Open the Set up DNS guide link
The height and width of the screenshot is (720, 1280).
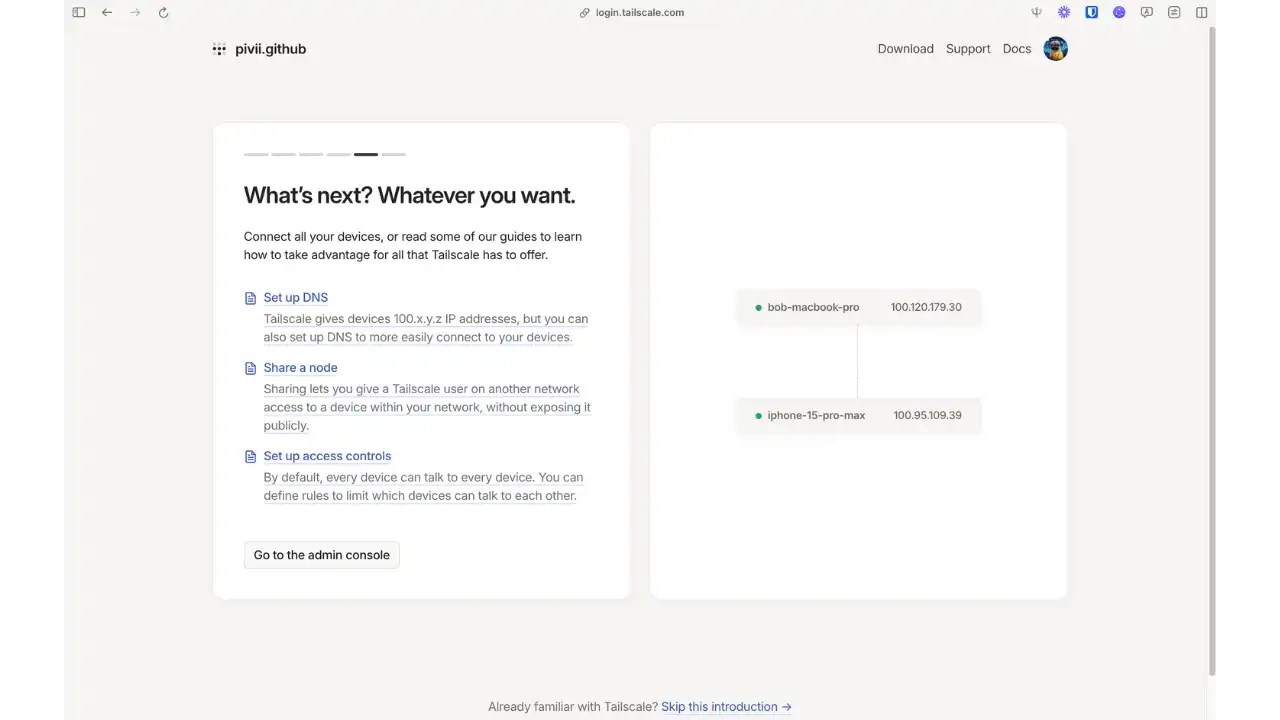[x=295, y=298]
